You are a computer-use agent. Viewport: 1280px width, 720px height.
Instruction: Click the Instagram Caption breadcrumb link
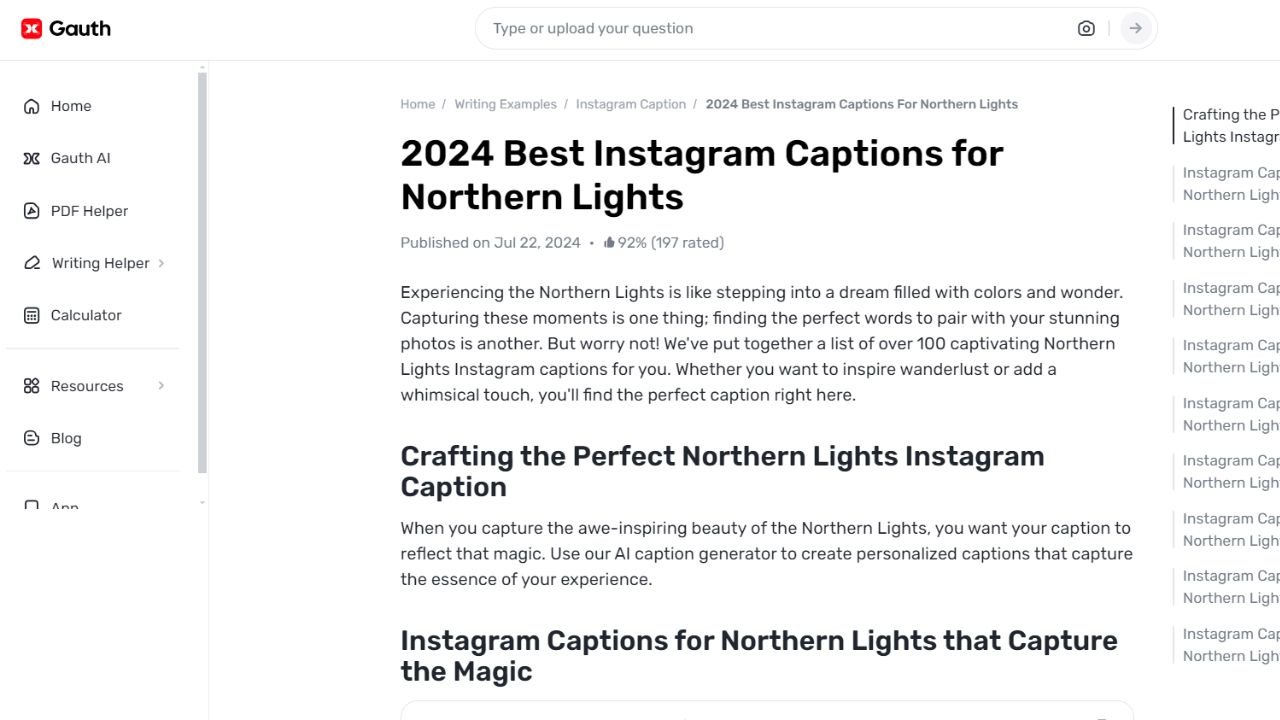(x=630, y=103)
